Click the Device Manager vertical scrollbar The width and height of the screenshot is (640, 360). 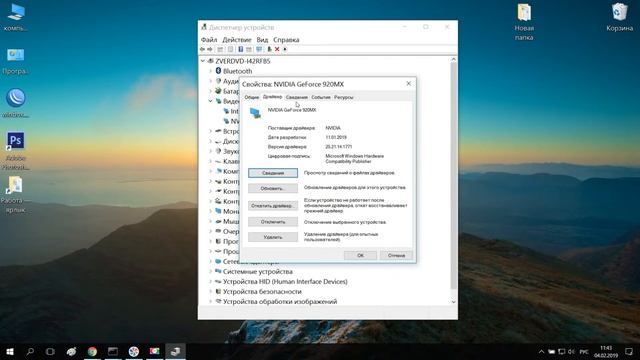[x=453, y=176]
